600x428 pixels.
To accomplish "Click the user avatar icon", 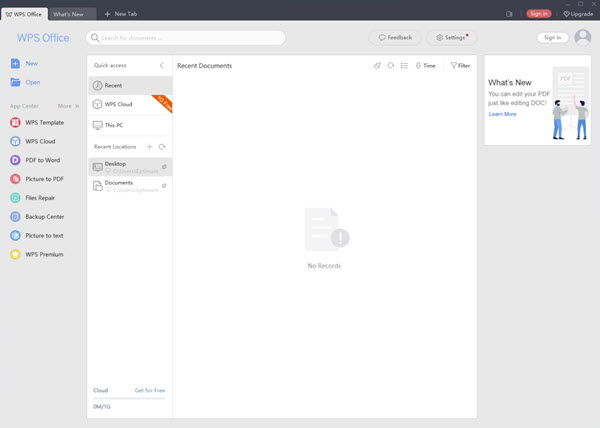I will 583,37.
